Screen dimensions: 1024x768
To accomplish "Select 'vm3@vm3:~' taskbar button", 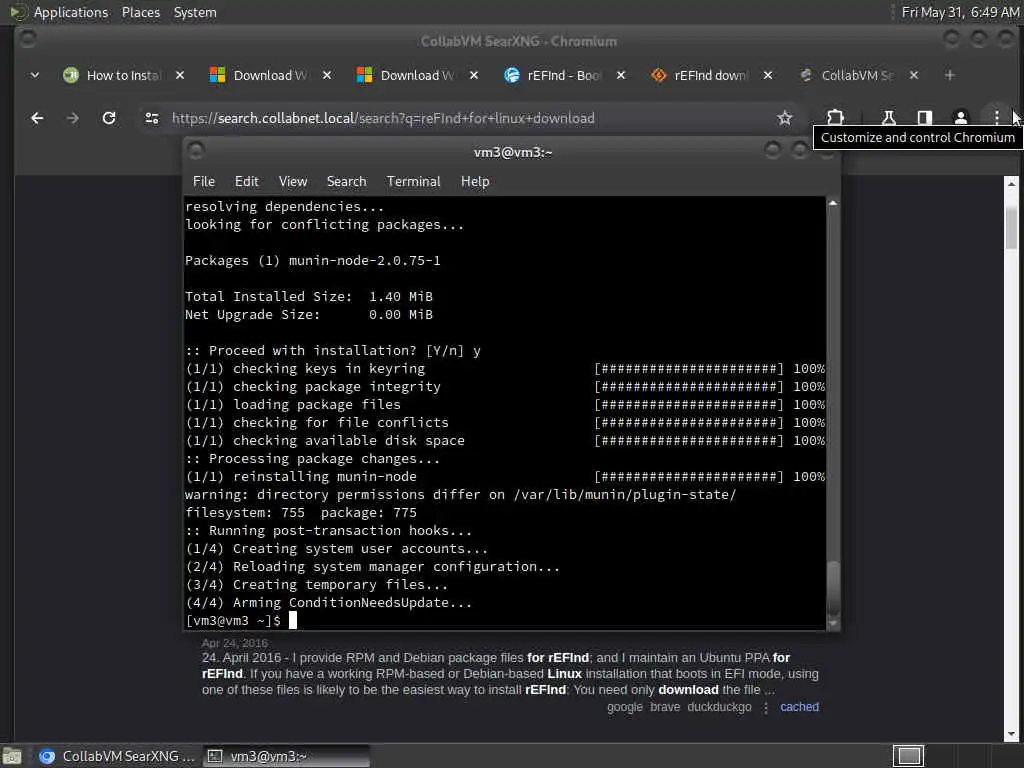I will [287, 756].
